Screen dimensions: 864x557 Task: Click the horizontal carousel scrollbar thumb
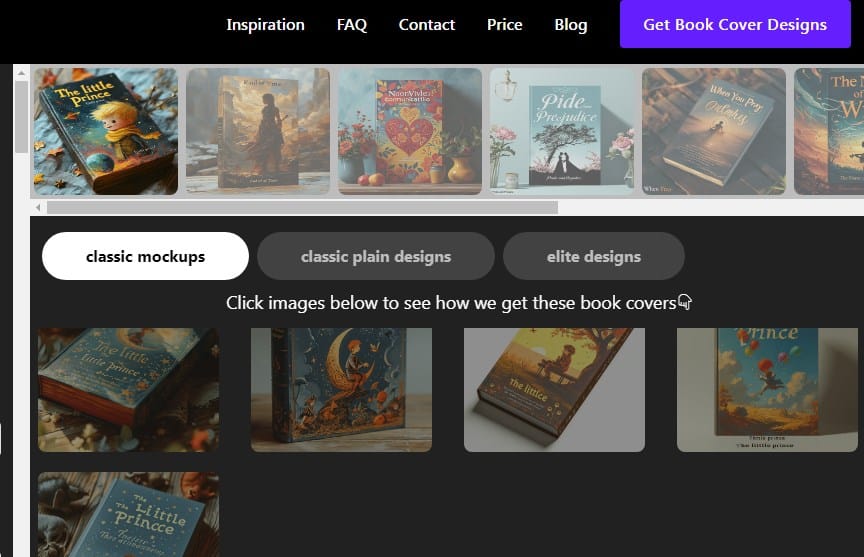click(303, 208)
